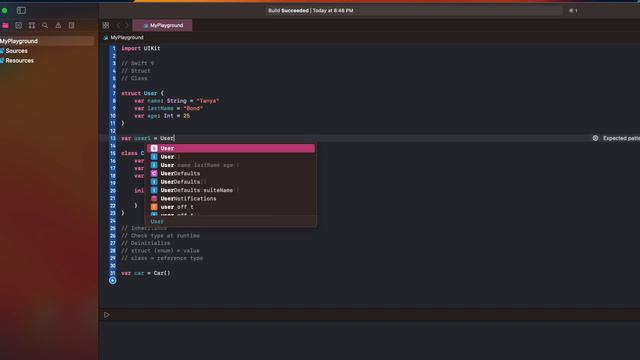Click the 'Expected patte...' error message
640x360 pixels.
click(621, 138)
